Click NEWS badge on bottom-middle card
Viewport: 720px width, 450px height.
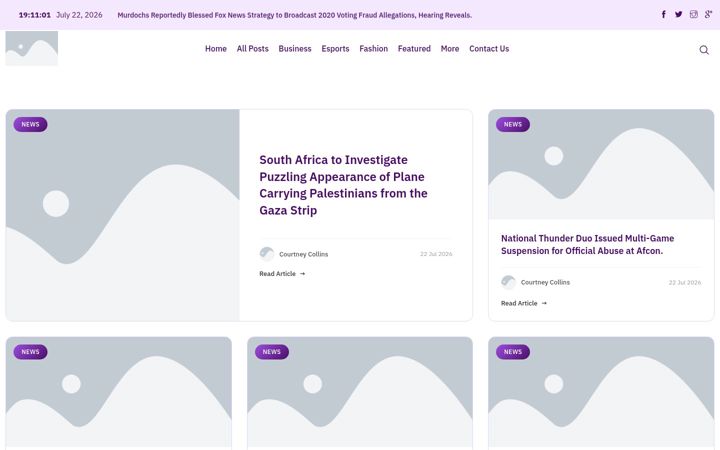coord(272,352)
